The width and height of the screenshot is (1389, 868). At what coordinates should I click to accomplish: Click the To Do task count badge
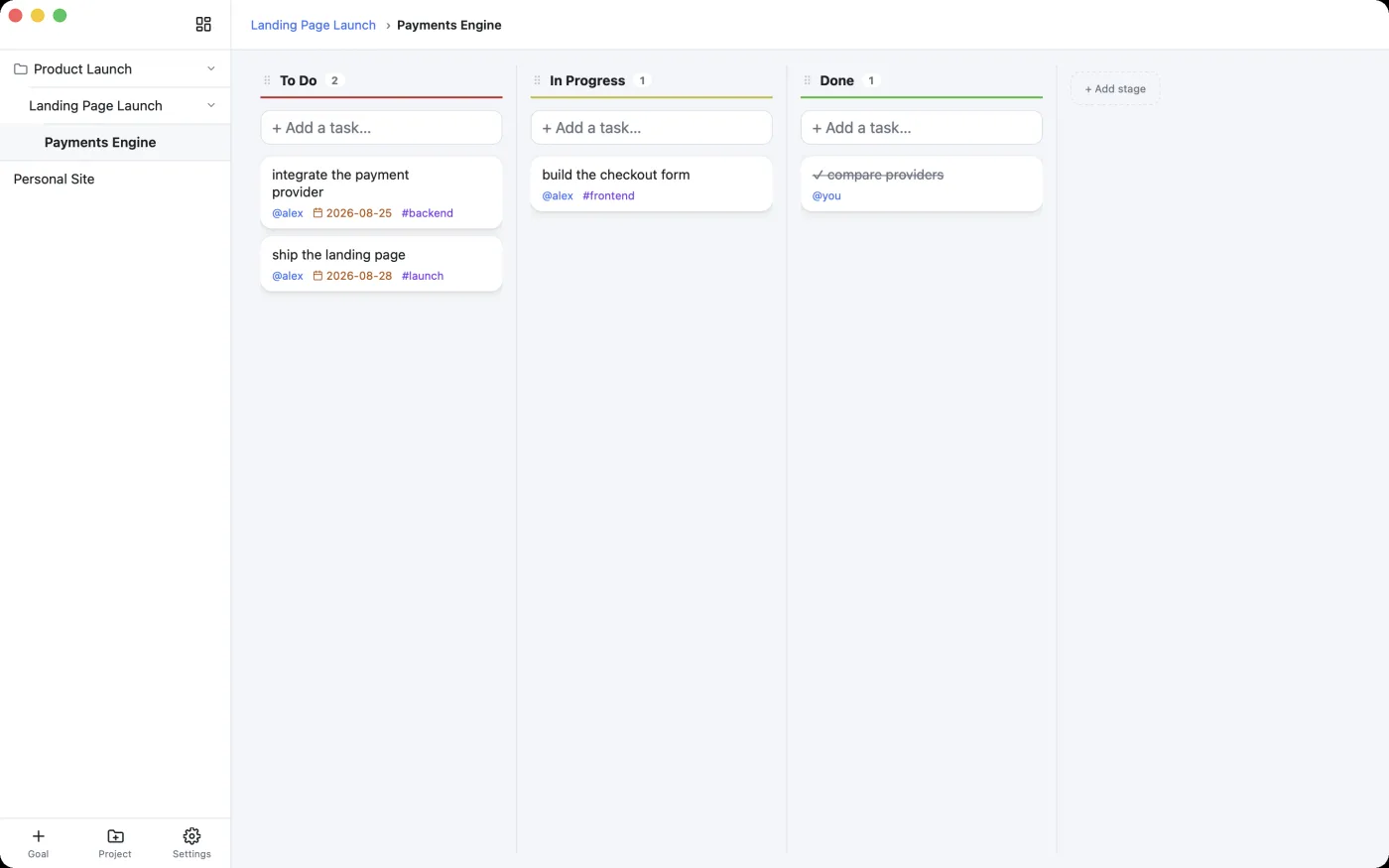click(x=334, y=81)
